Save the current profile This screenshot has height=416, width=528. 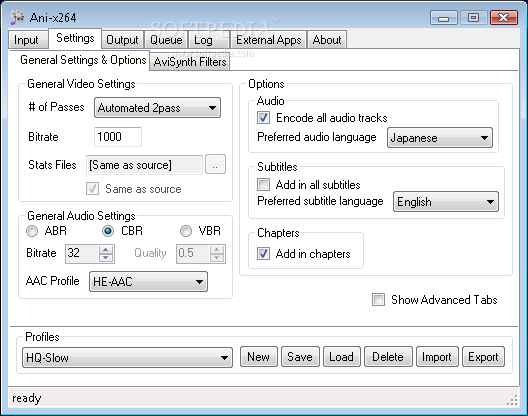click(x=300, y=357)
